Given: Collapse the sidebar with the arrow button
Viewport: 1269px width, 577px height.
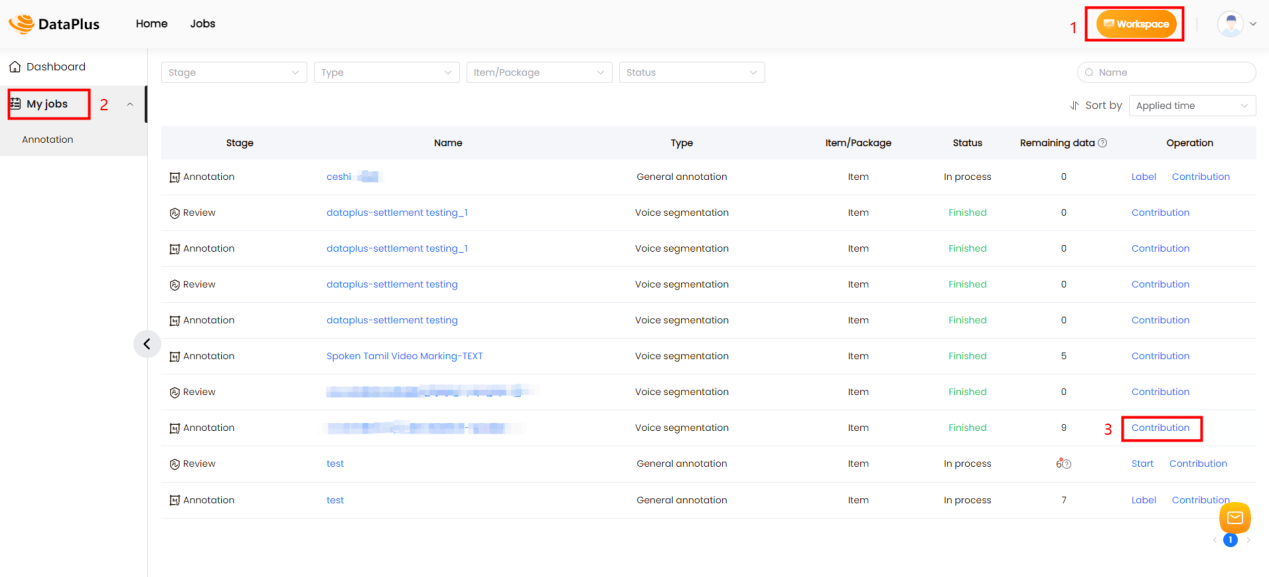Looking at the screenshot, I should [x=147, y=343].
